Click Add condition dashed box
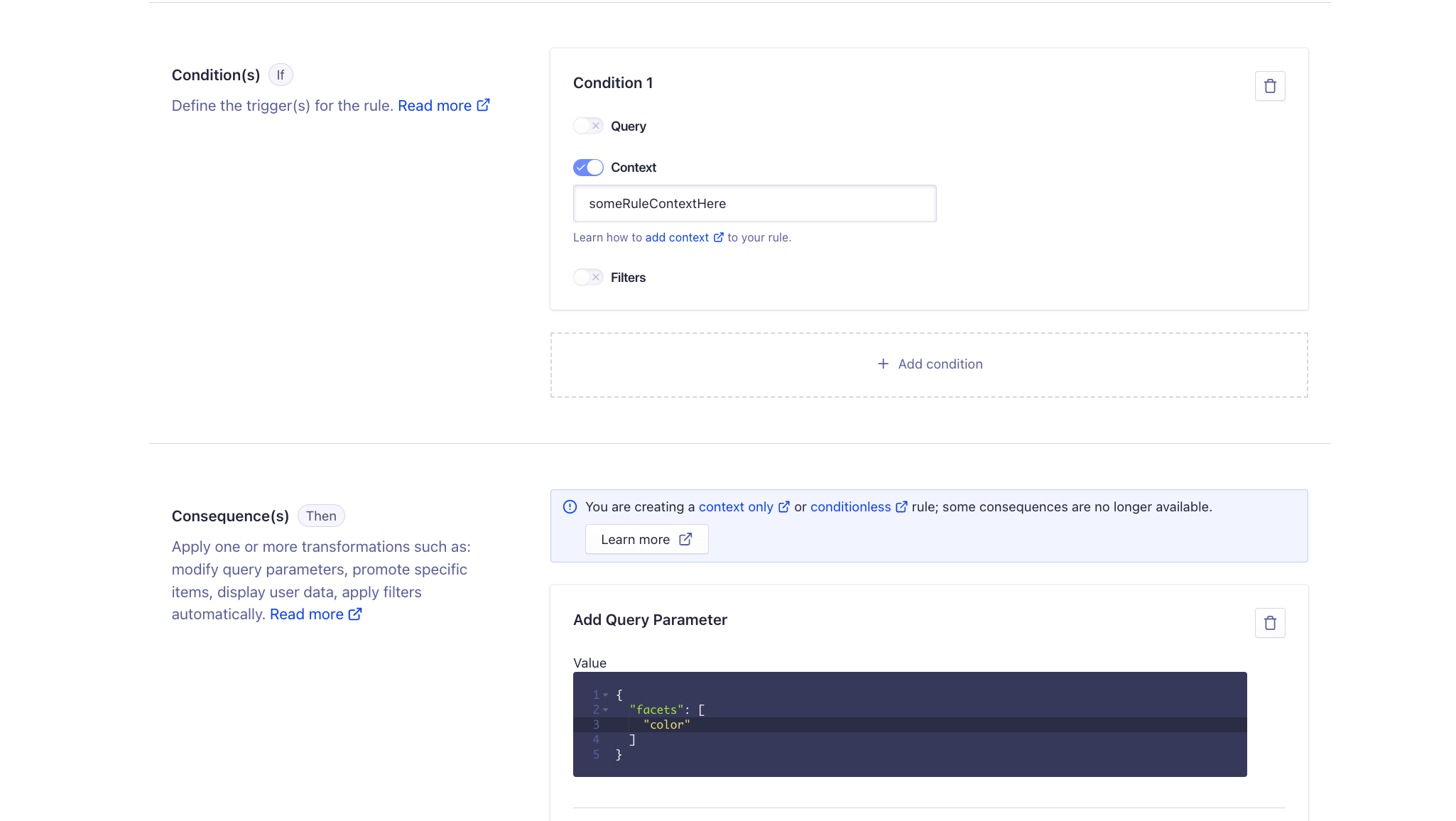This screenshot has height=821, width=1456. pyautogui.click(x=929, y=365)
